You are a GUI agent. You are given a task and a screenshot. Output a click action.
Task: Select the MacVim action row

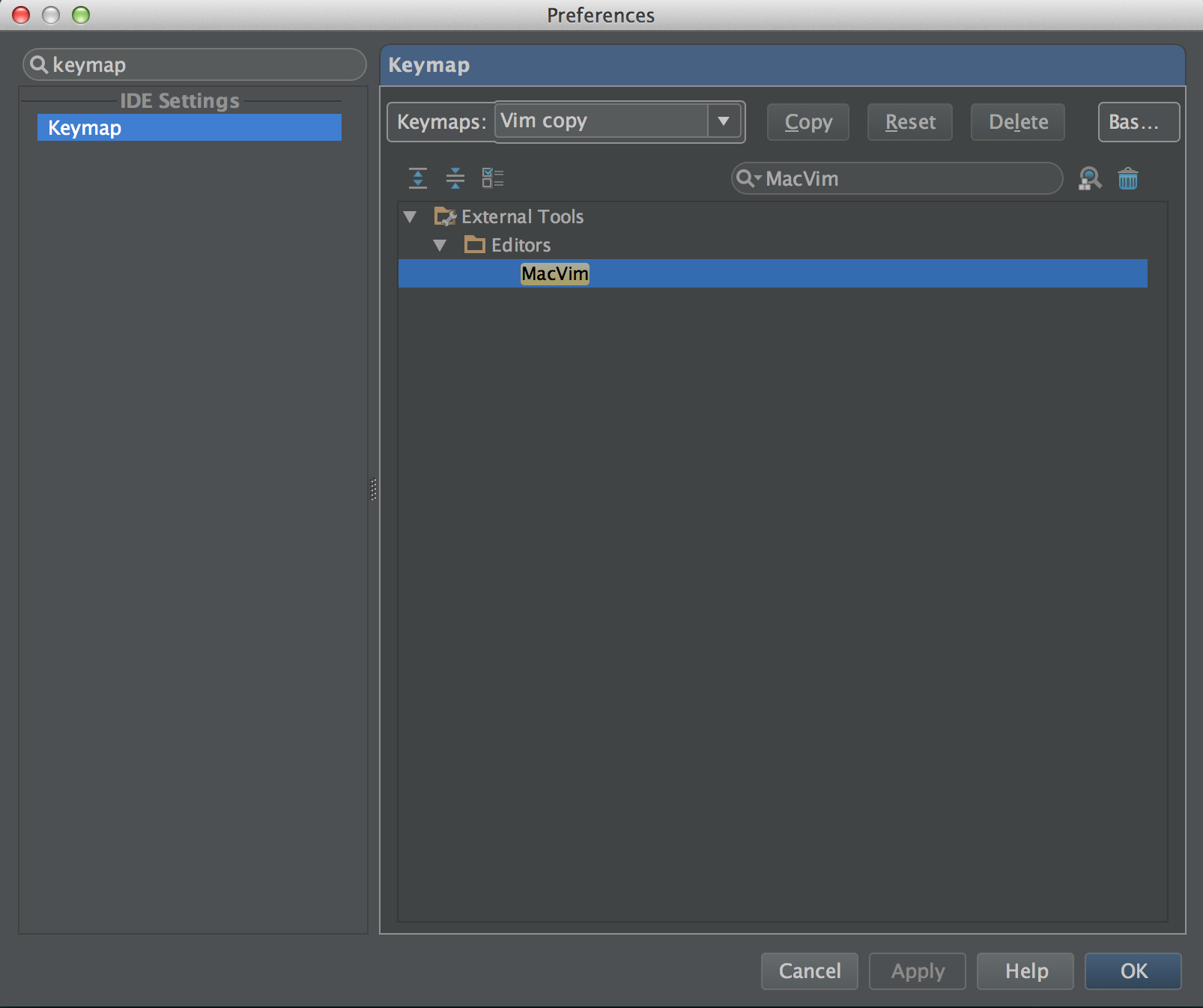coord(772,273)
